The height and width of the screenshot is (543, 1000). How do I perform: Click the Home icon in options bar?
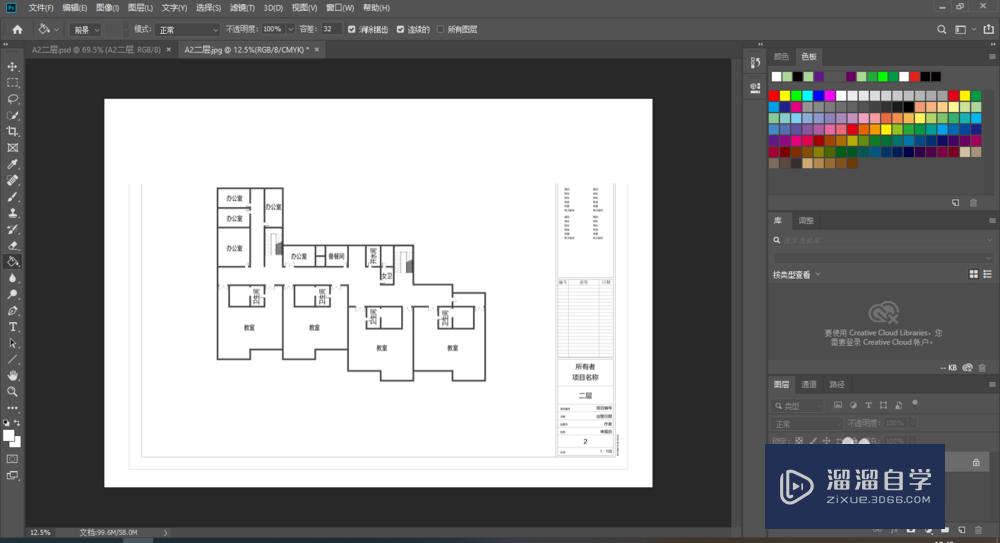pyautogui.click(x=17, y=30)
